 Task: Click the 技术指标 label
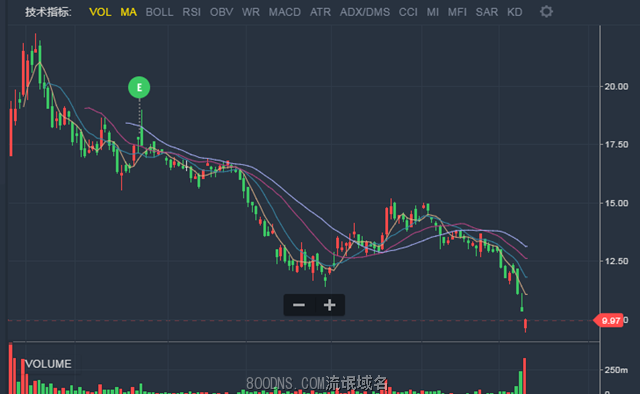(x=48, y=12)
